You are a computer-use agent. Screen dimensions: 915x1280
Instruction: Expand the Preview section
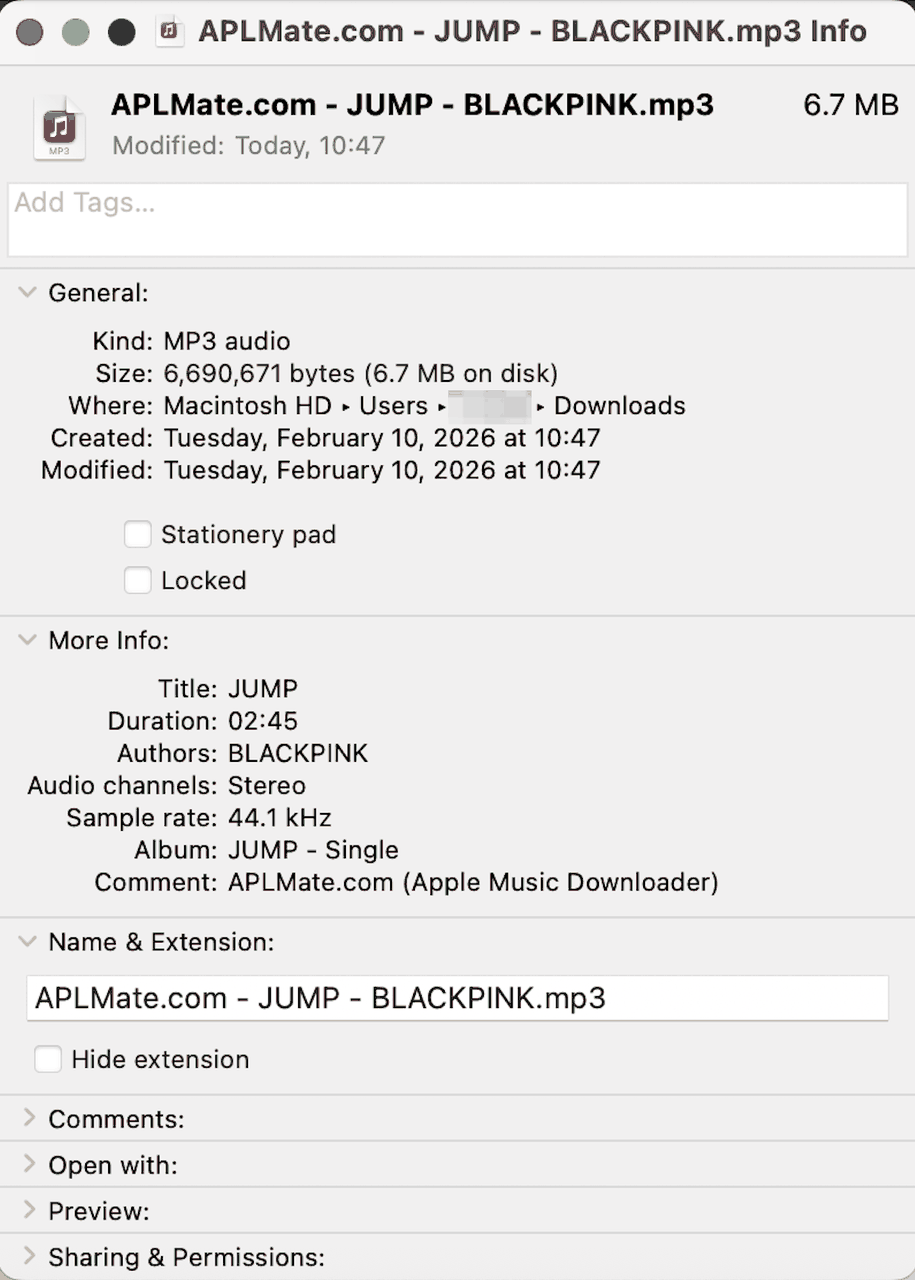tap(30, 1211)
